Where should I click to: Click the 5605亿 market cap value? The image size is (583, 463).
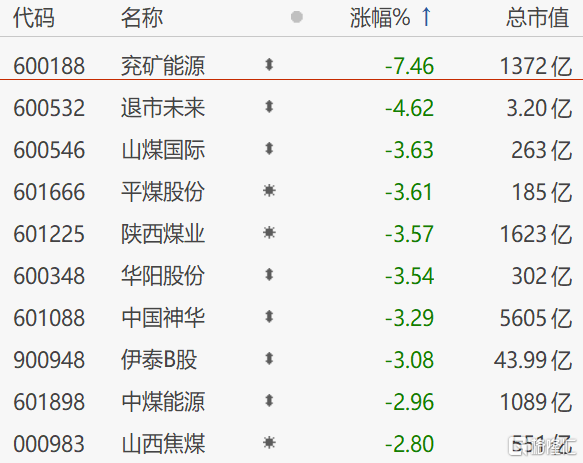point(536,318)
